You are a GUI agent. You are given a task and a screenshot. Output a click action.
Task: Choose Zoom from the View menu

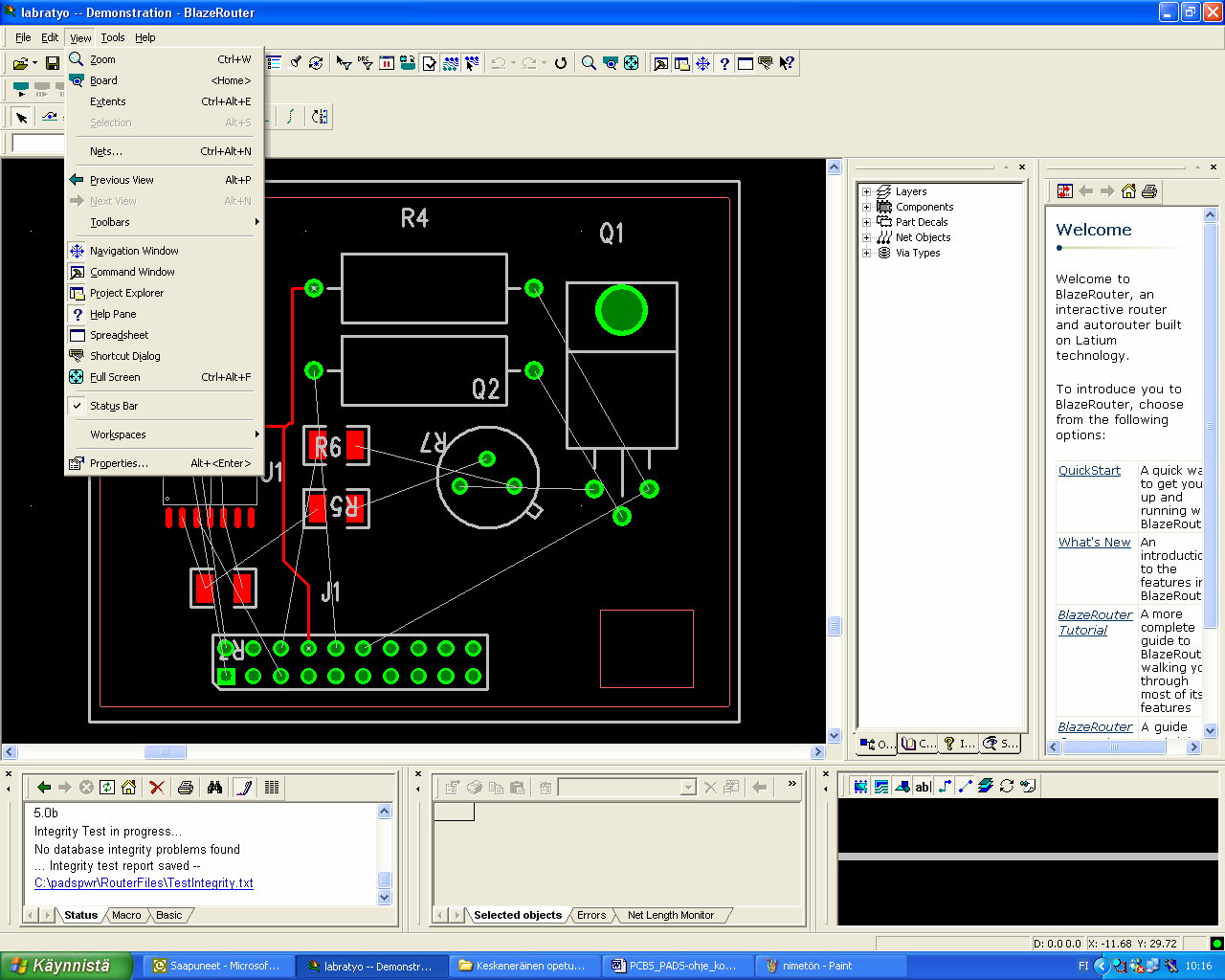pyautogui.click(x=163, y=59)
